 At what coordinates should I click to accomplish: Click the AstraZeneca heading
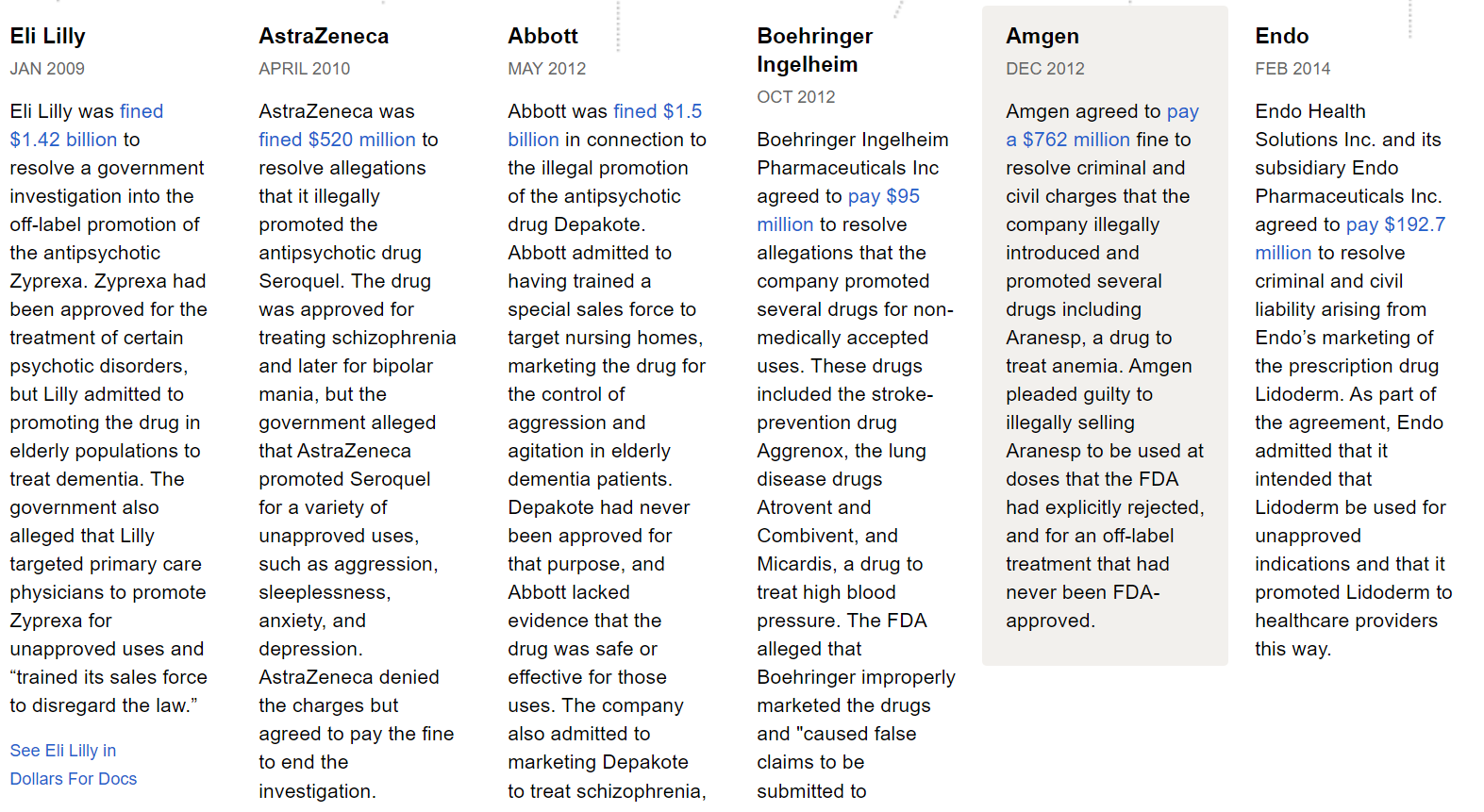point(324,36)
